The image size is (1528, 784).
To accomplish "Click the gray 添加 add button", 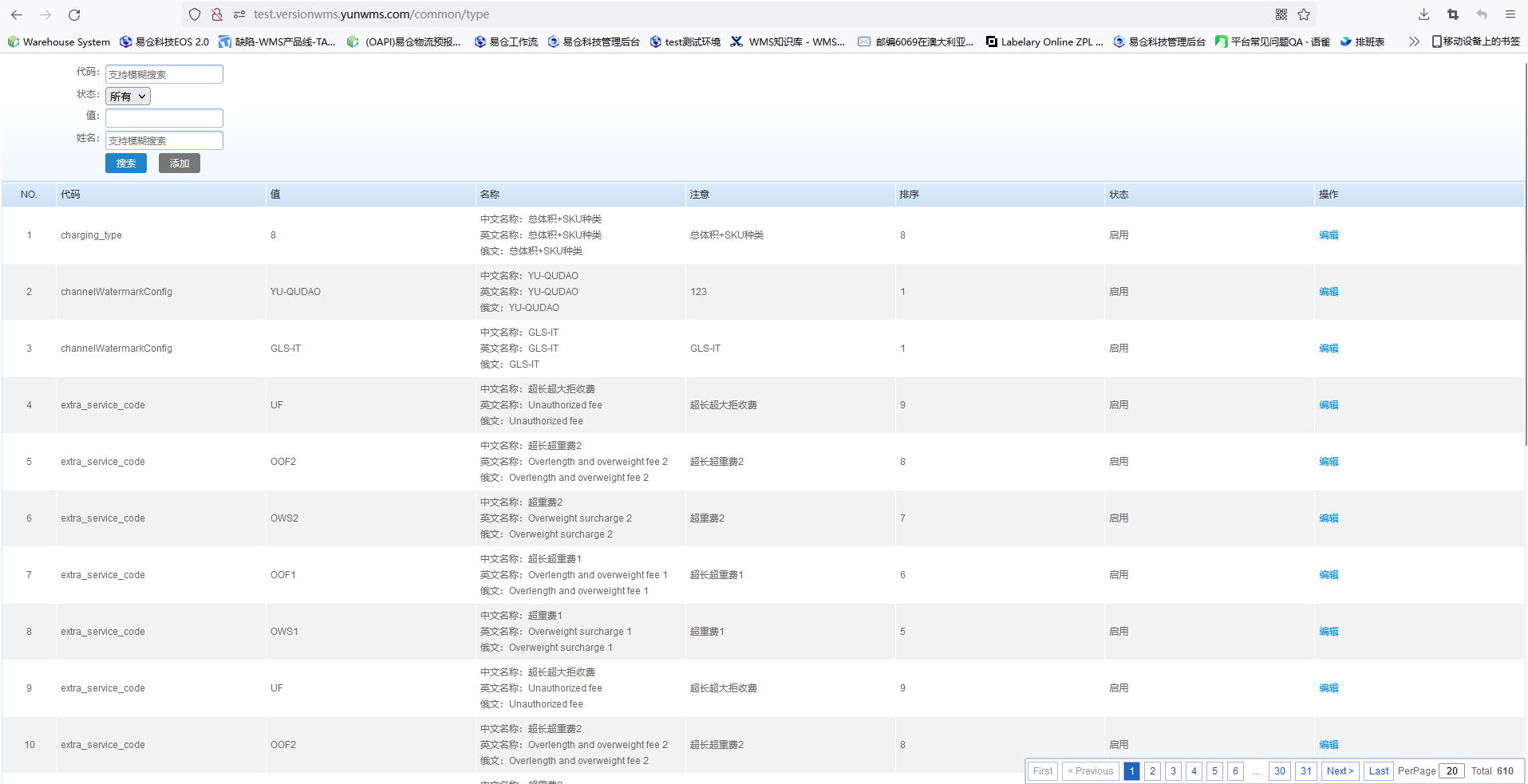I will coord(180,163).
